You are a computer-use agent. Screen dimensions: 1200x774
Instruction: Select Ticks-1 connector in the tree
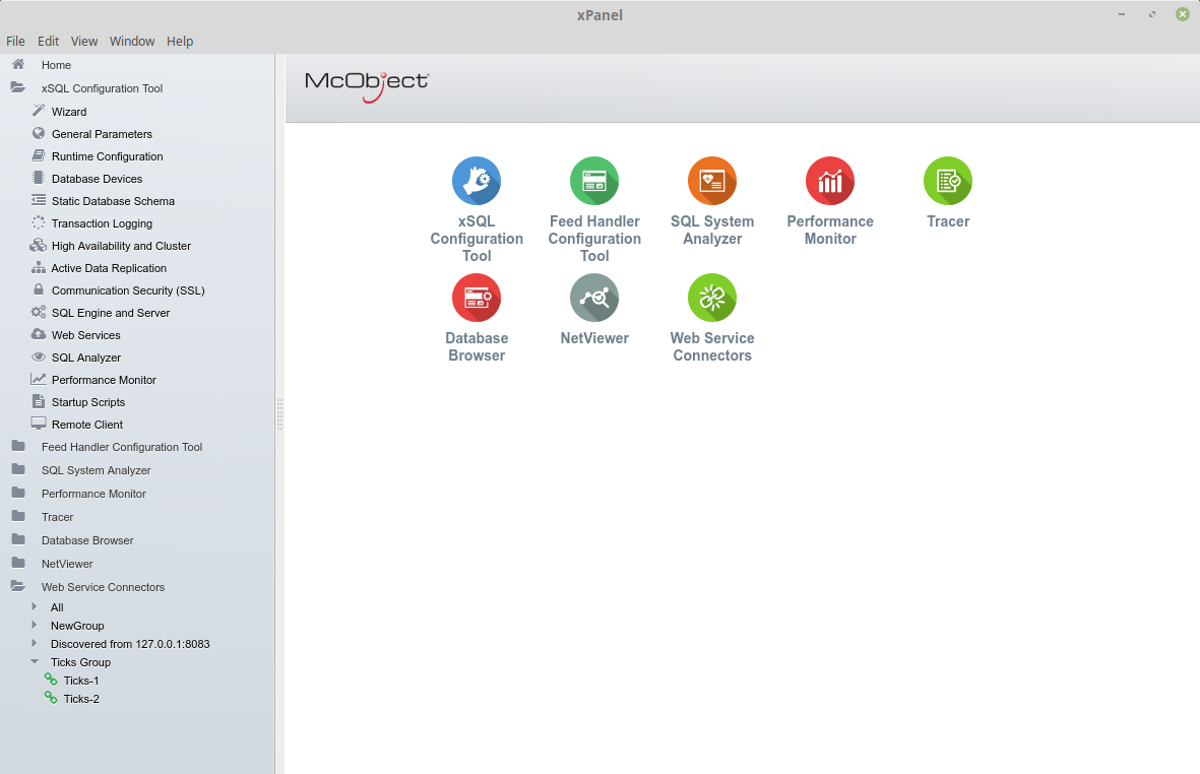[81, 681]
